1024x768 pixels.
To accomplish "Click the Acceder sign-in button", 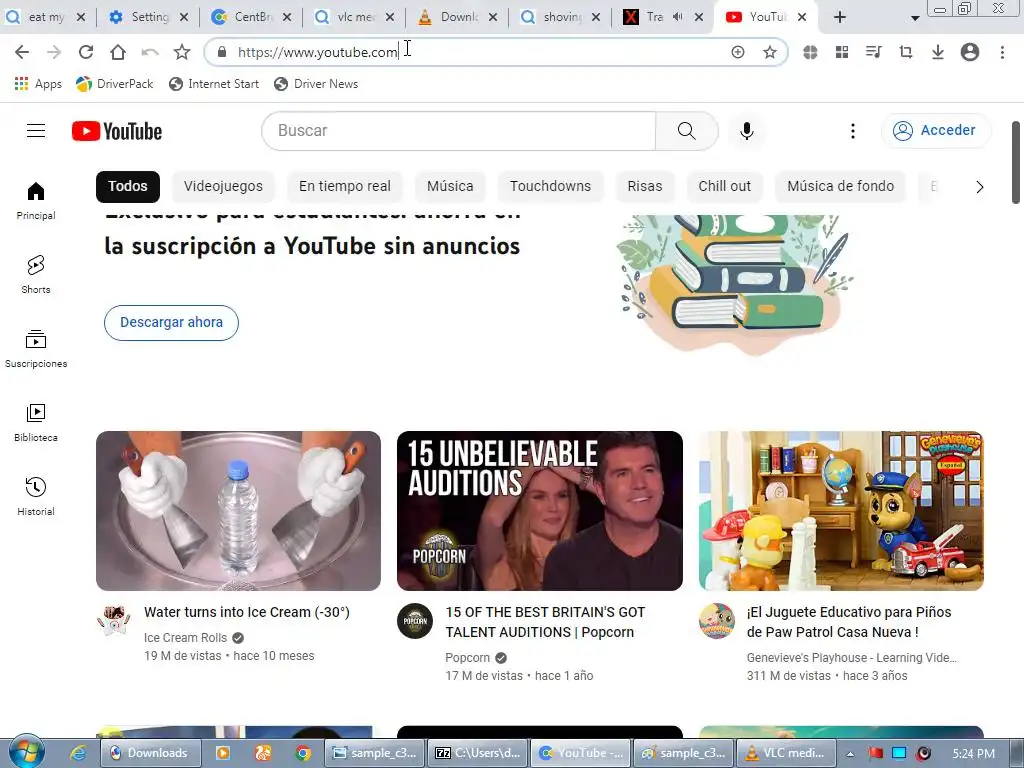I will pos(936,131).
